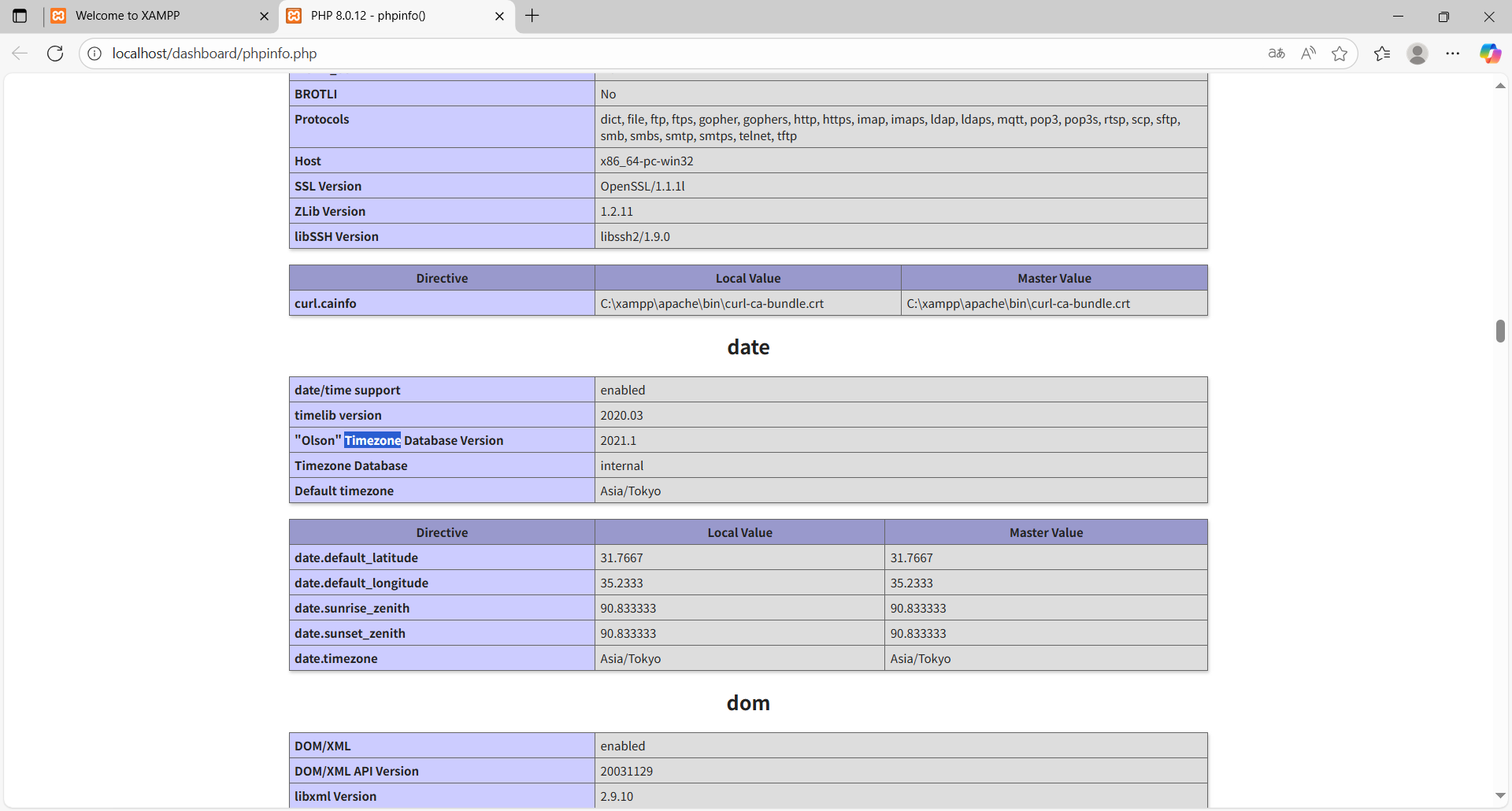Click the vertical scrollbar thumb

[x=1500, y=331]
